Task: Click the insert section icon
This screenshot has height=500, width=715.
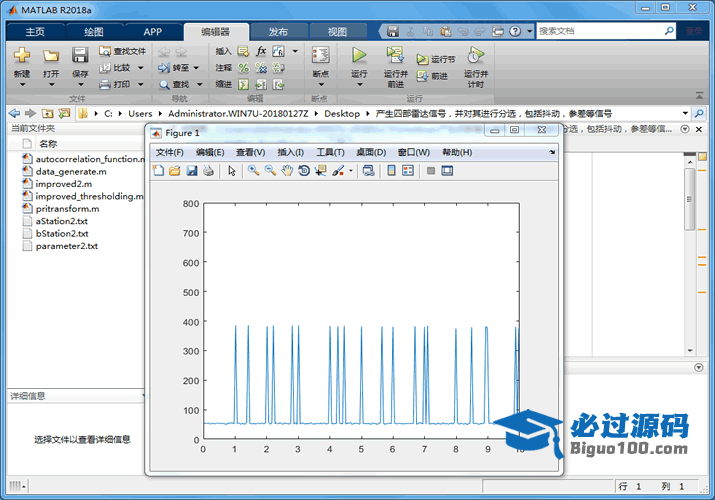Action: click(x=243, y=51)
